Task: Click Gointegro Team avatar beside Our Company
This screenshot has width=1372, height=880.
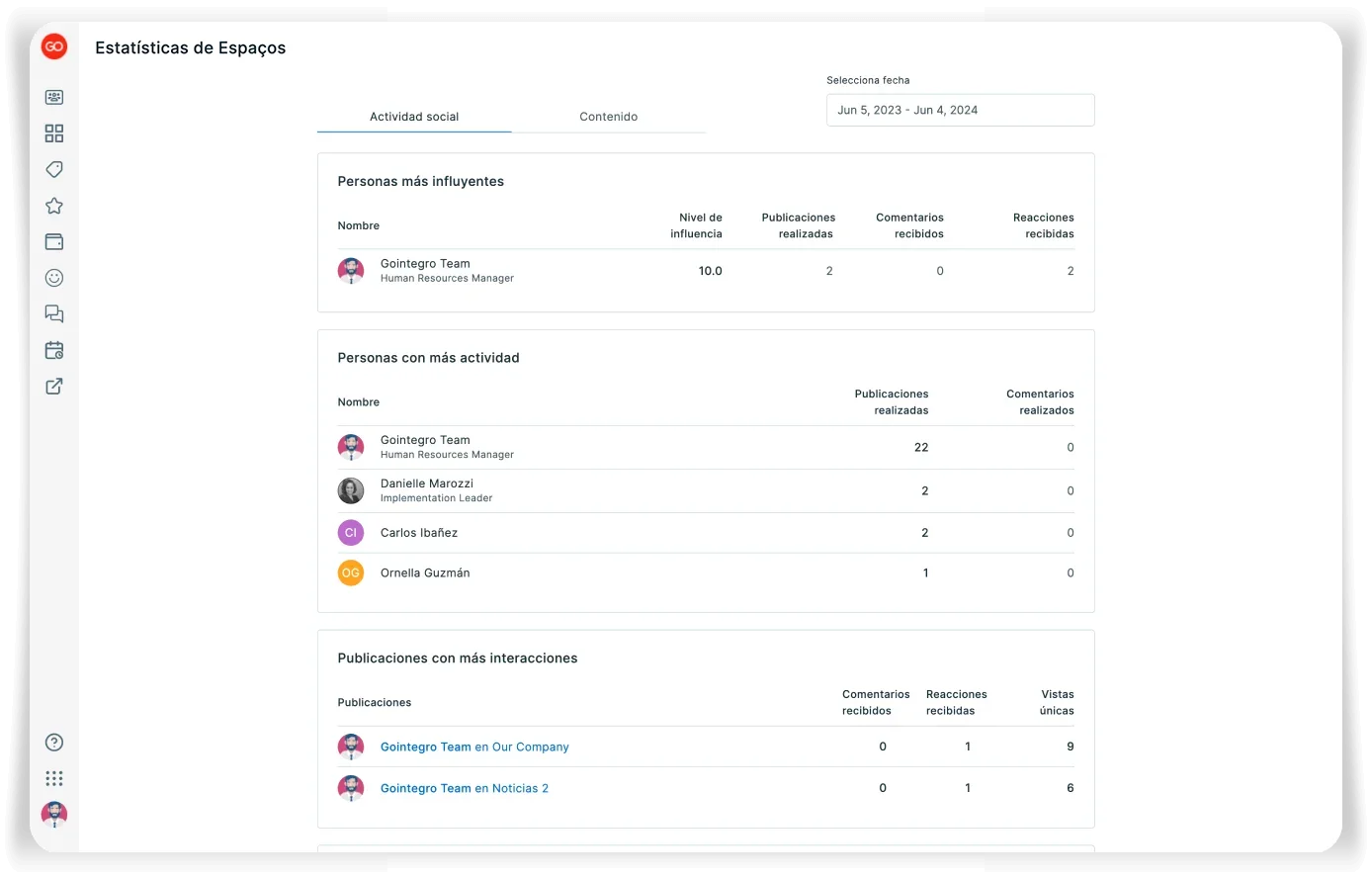Action: point(351,747)
